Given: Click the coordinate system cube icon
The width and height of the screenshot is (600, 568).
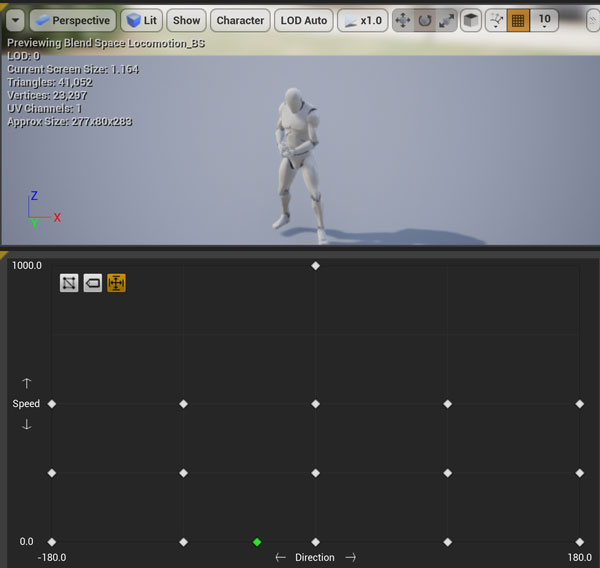Looking at the screenshot, I should coord(471,20).
